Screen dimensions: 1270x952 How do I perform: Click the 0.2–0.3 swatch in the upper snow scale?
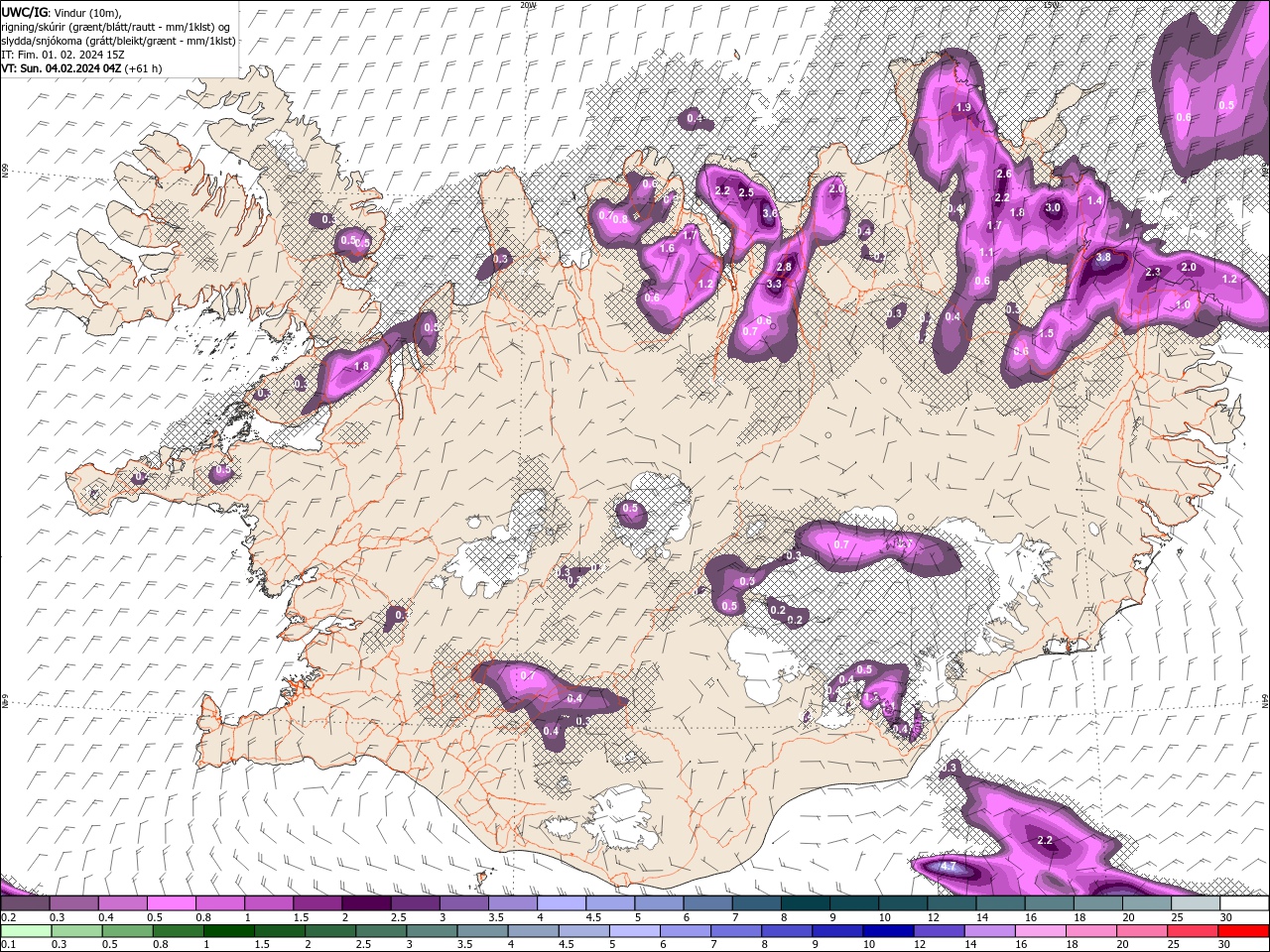point(25,903)
